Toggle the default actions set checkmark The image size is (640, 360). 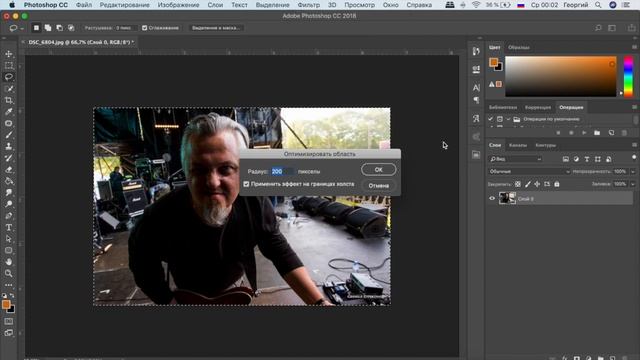491,119
